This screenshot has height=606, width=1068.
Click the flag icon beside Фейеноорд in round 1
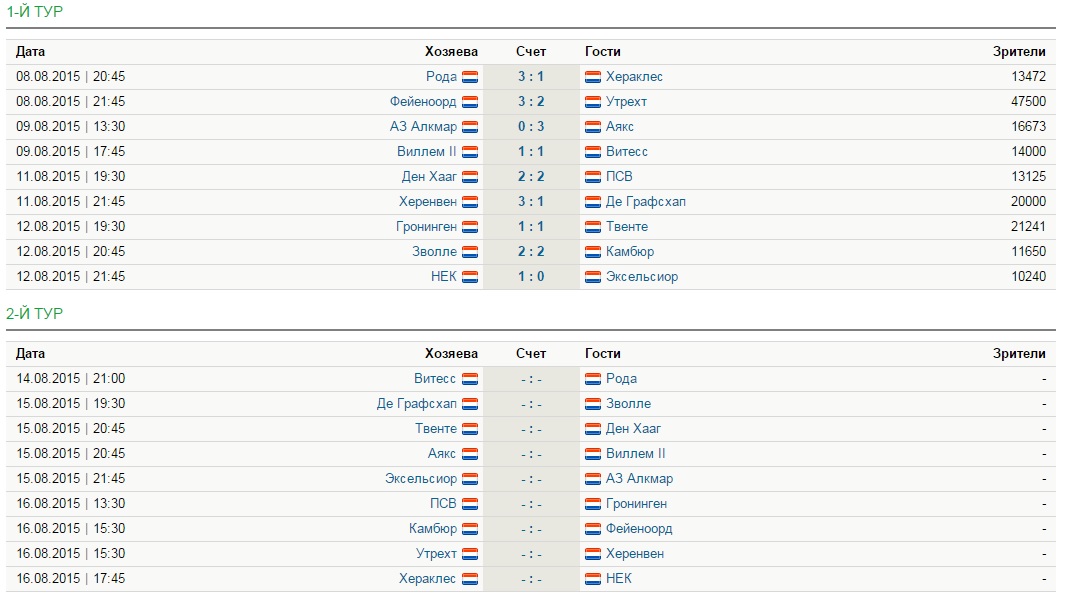pyautogui.click(x=470, y=102)
